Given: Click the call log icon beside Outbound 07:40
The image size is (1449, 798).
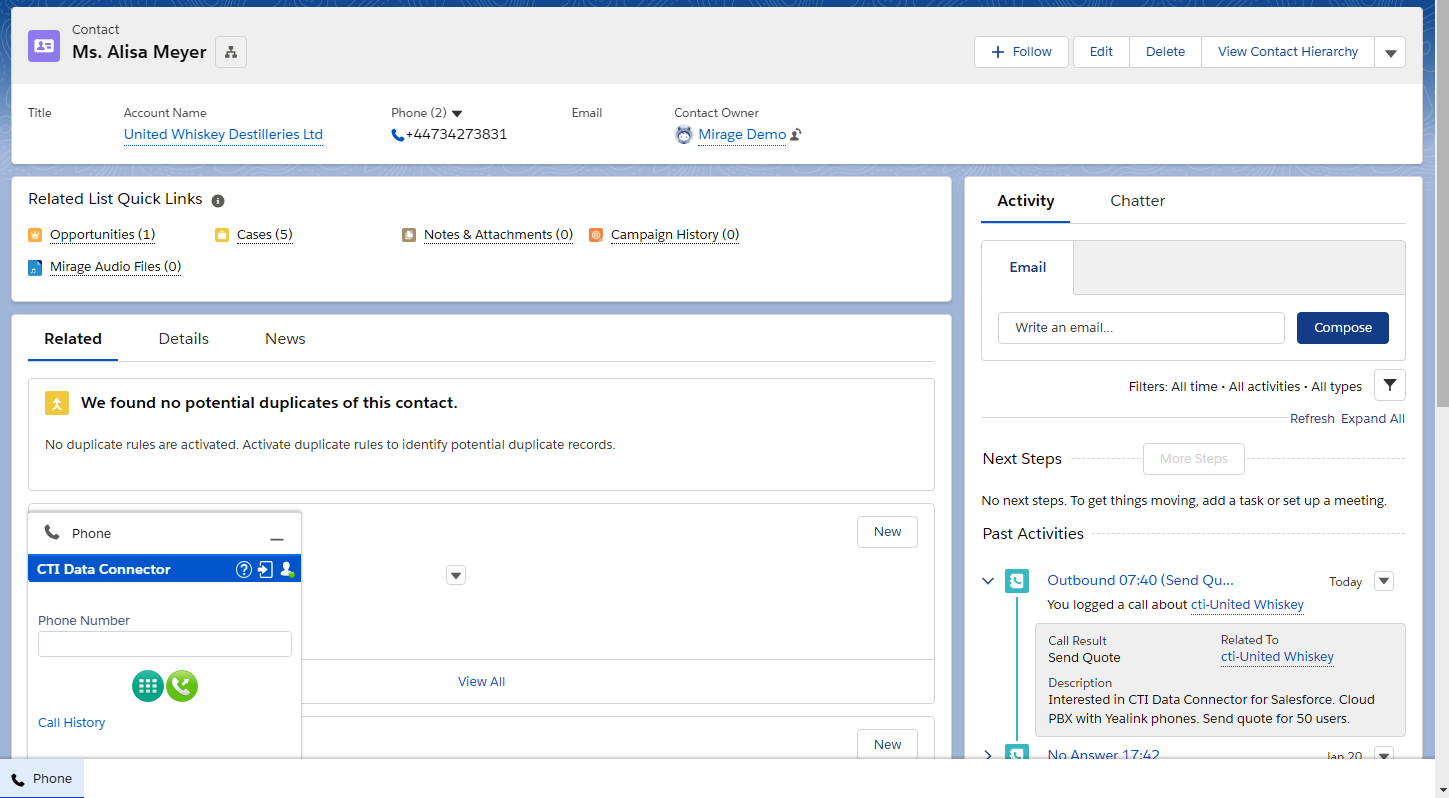Looking at the screenshot, I should (x=1016, y=580).
